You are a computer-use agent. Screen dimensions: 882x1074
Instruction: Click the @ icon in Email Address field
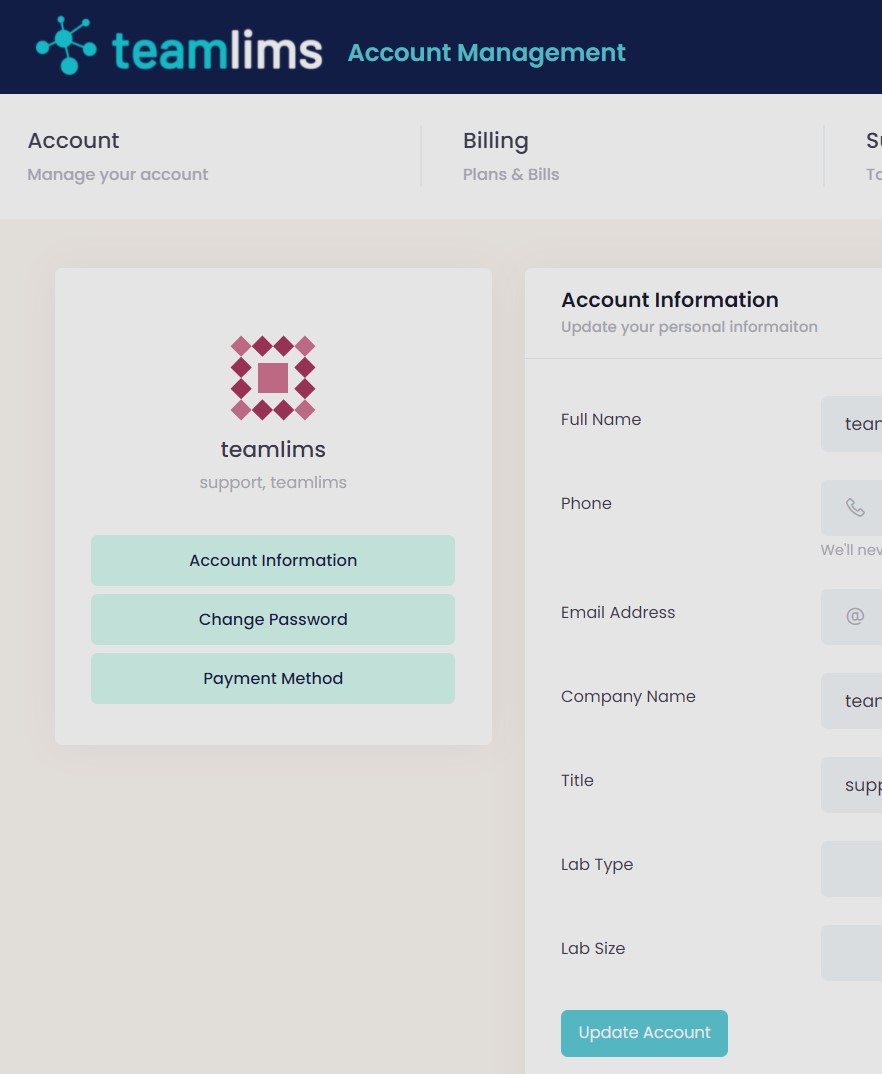(855, 616)
